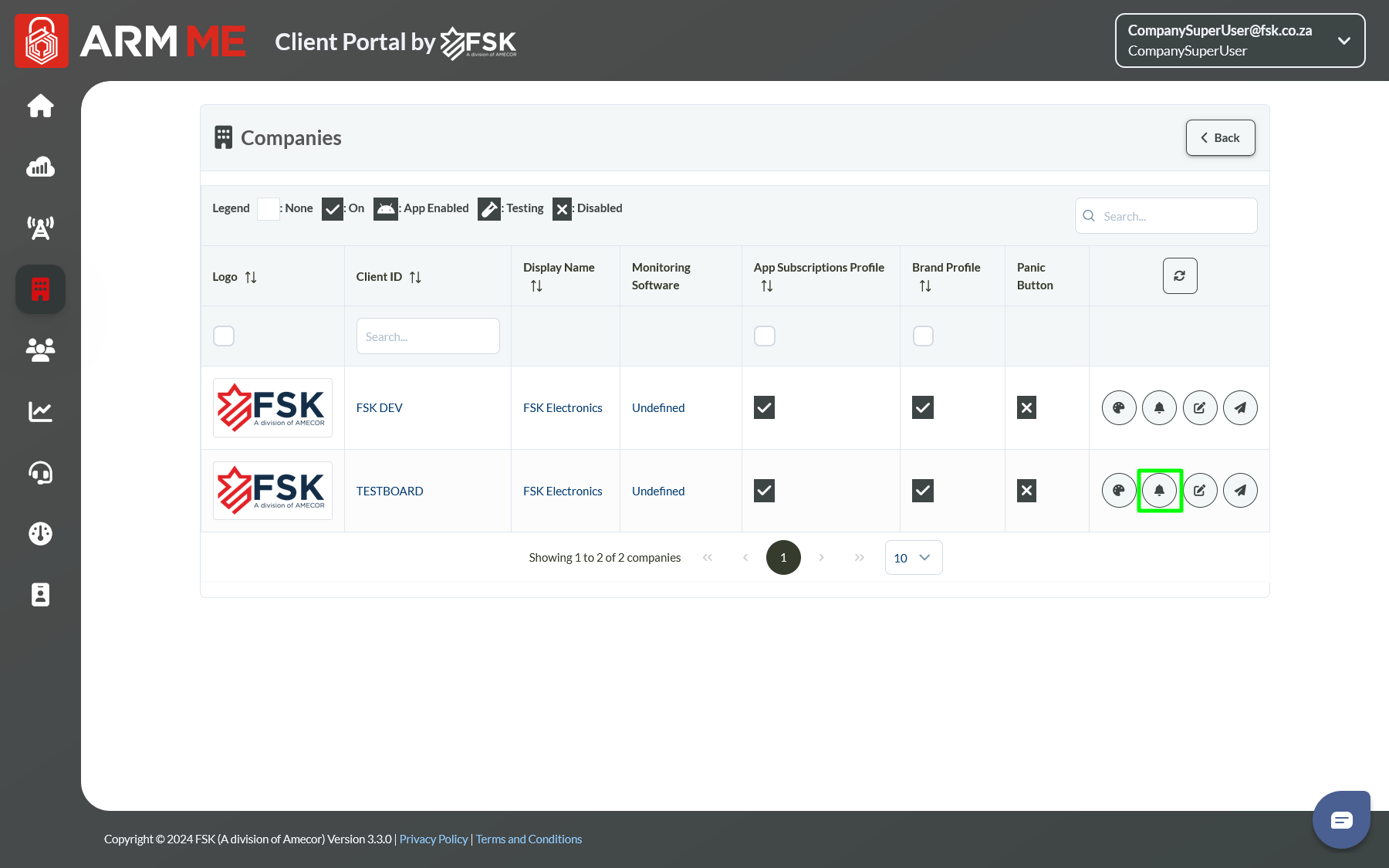1389x868 pixels.
Task: Click the palette icon for FSK DEV
Action: point(1119,408)
